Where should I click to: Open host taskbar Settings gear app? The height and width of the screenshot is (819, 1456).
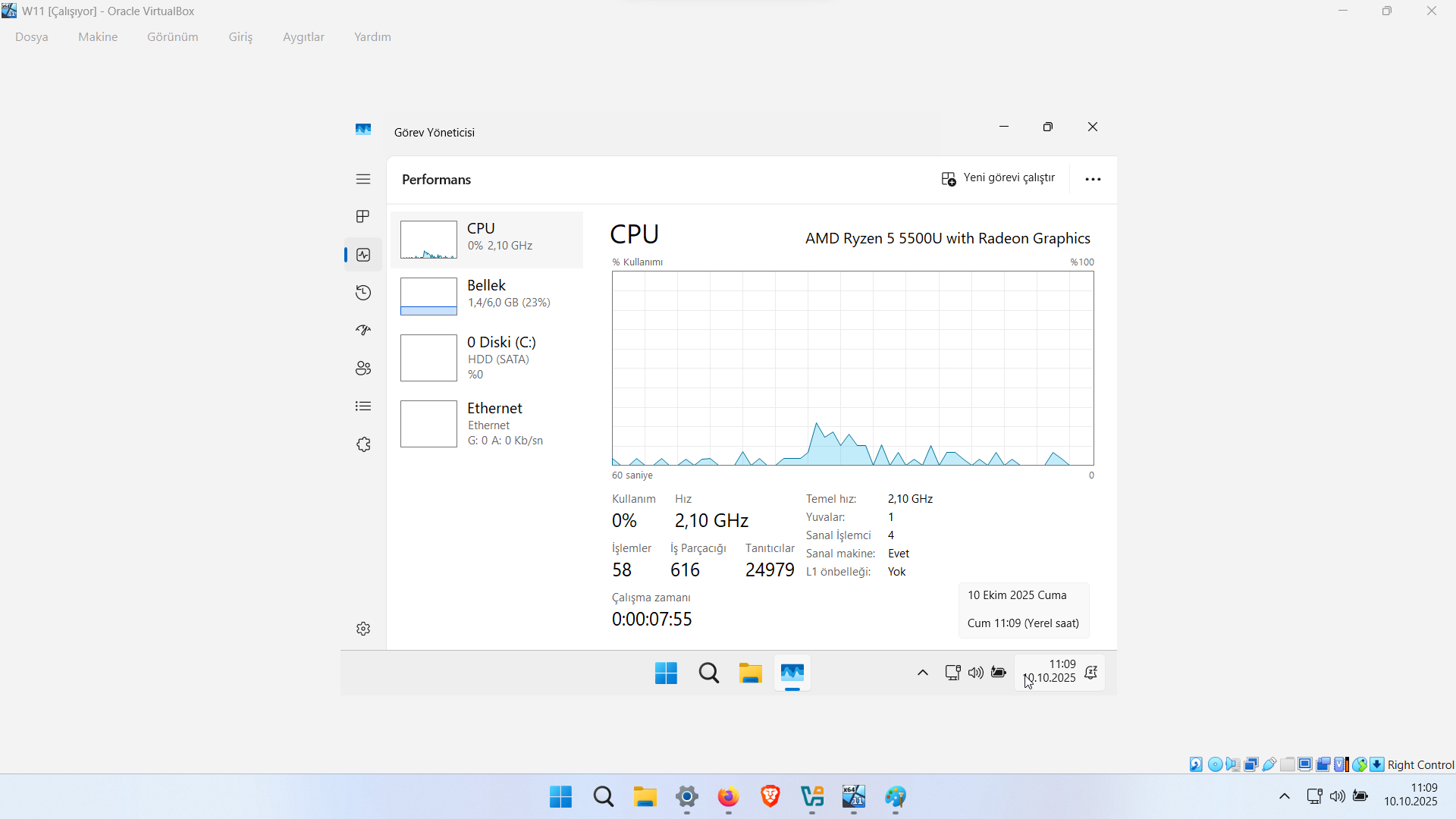click(687, 797)
